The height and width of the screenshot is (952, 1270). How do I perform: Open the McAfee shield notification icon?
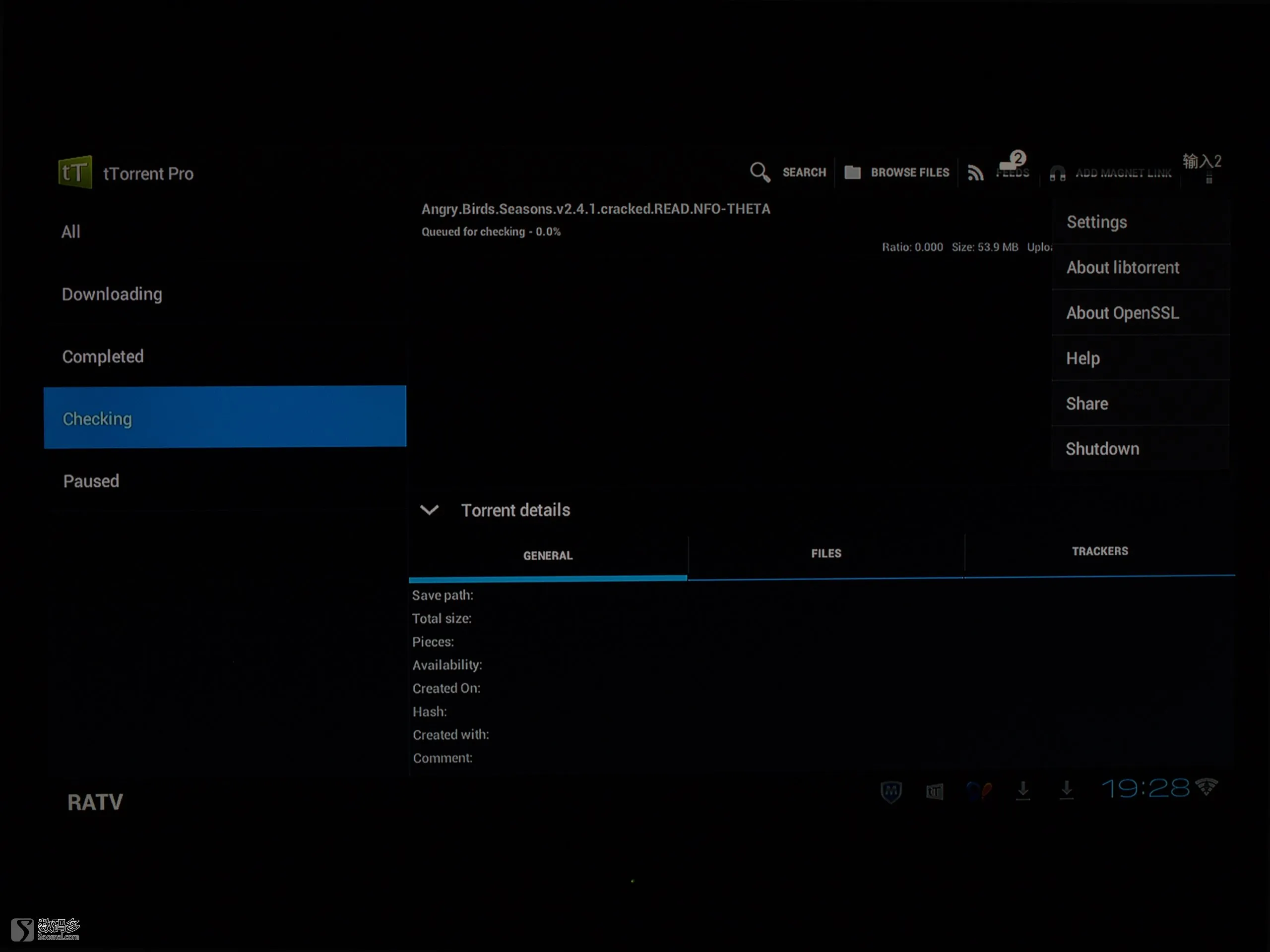click(891, 792)
